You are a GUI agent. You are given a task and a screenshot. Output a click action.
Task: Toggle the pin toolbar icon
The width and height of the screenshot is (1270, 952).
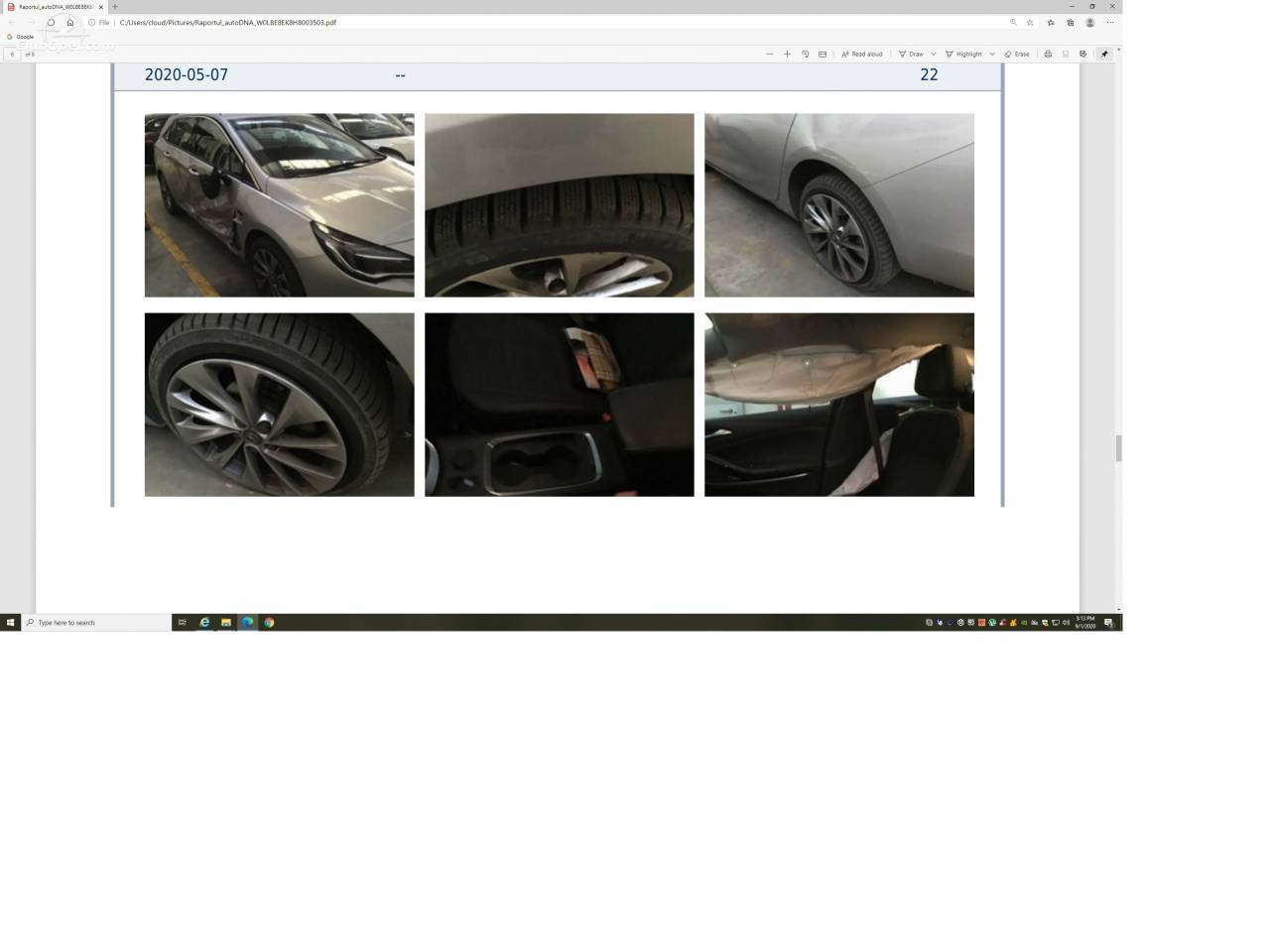1103,54
